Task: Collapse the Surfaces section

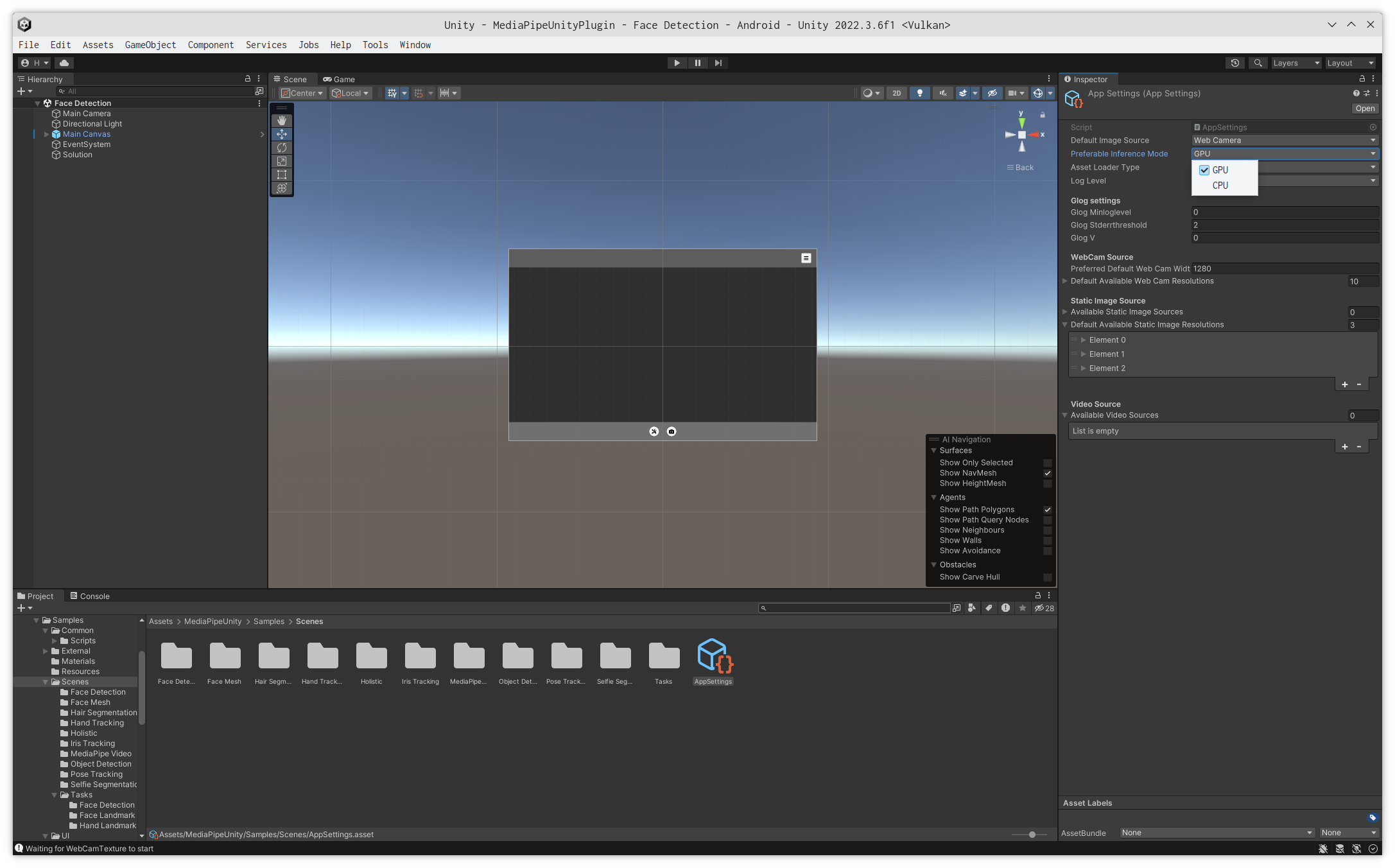Action: pyautogui.click(x=933, y=451)
